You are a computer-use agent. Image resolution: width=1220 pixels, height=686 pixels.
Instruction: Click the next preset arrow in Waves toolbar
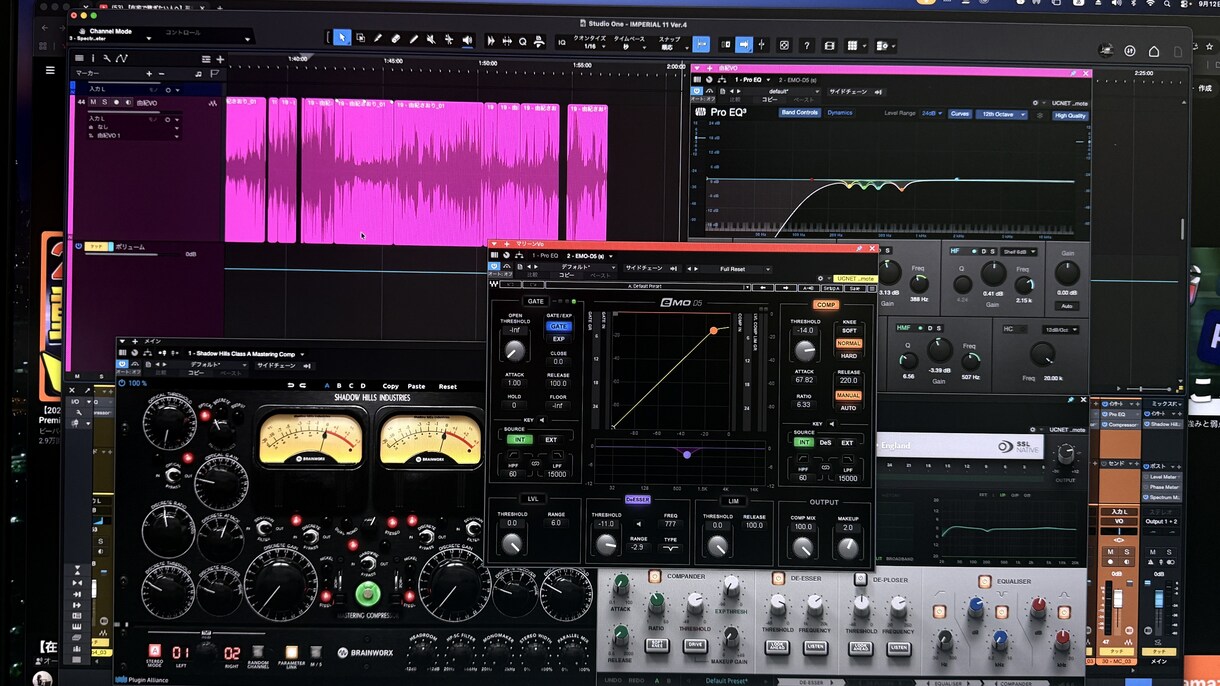tap(786, 288)
